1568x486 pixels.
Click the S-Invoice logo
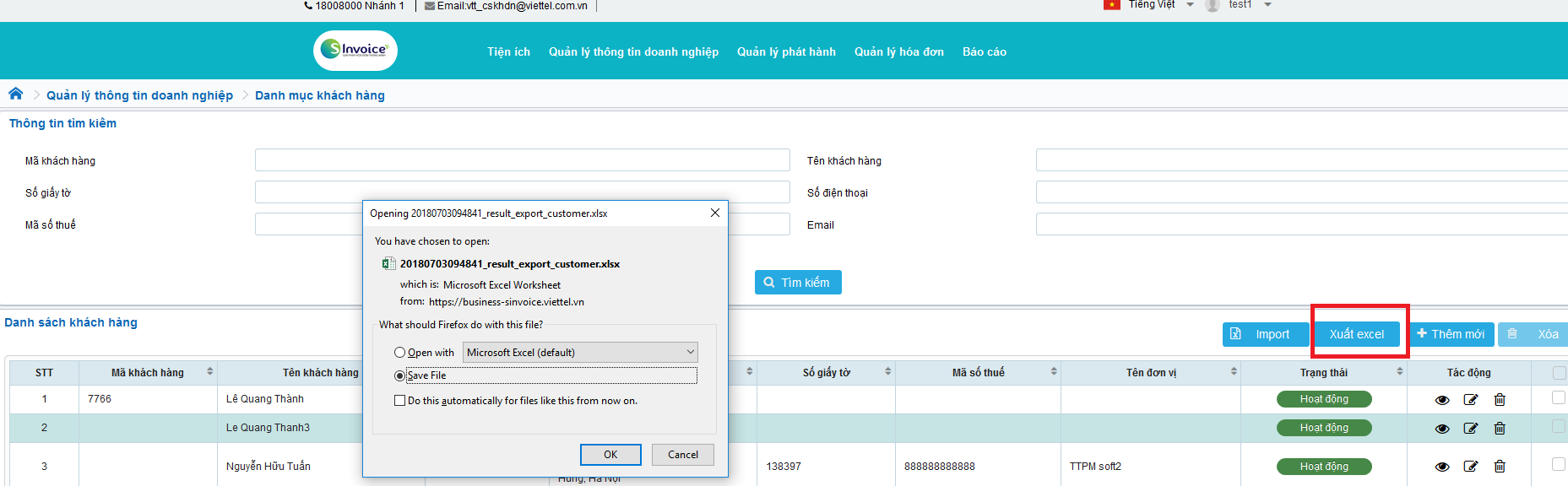pyautogui.click(x=355, y=51)
